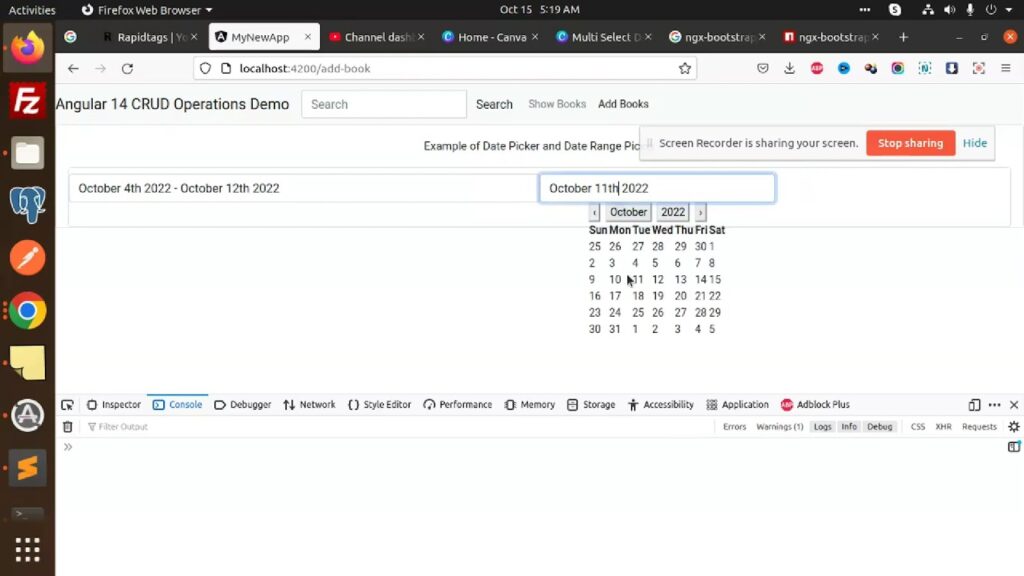The width and height of the screenshot is (1024, 576).
Task: Go to previous month in datepicker
Action: 594,212
